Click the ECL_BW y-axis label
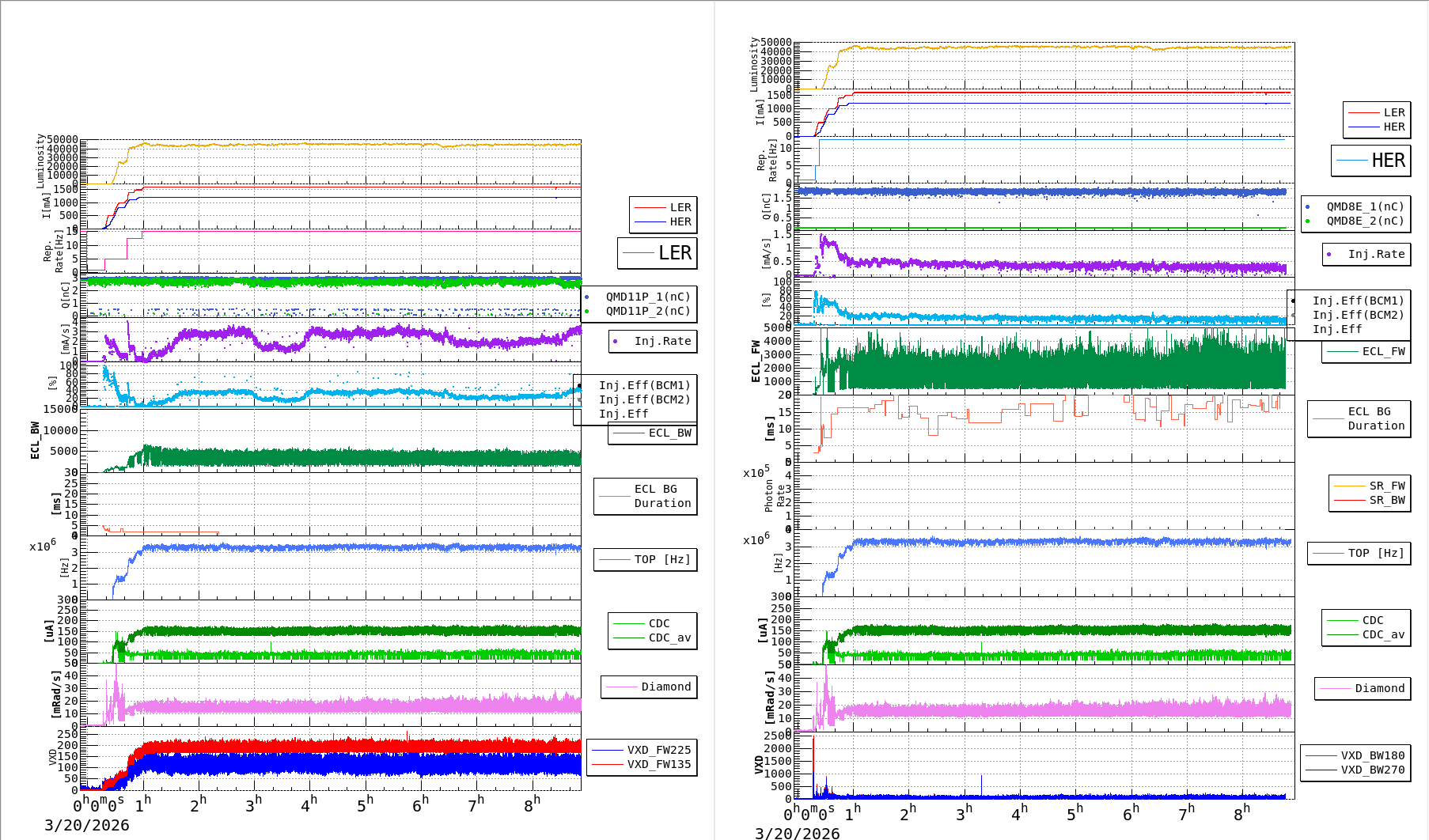 35,440
